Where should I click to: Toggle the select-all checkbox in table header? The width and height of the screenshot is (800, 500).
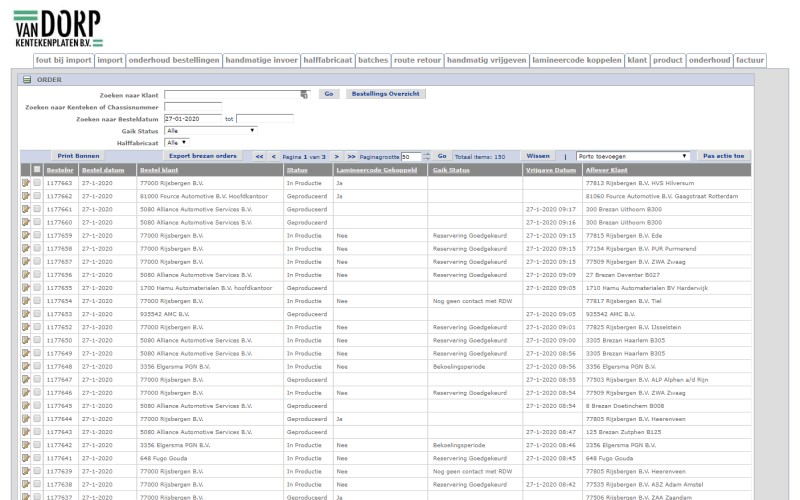tap(37, 169)
